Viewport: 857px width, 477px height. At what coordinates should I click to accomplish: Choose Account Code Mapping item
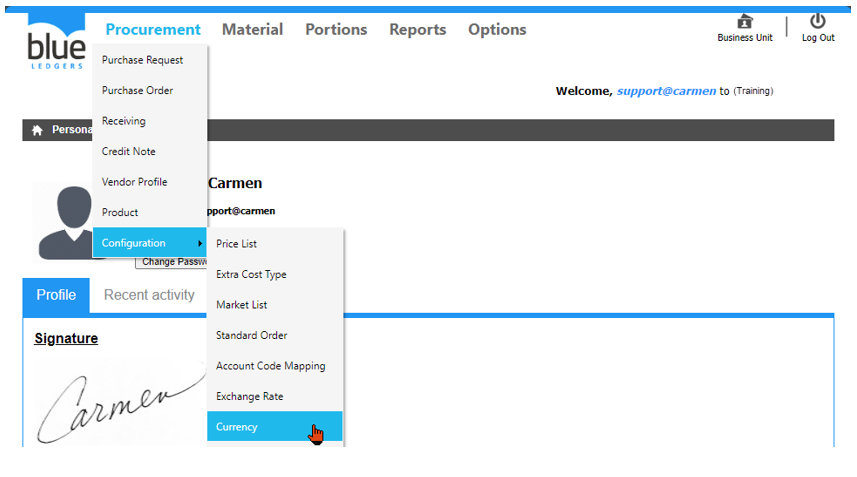coord(271,366)
